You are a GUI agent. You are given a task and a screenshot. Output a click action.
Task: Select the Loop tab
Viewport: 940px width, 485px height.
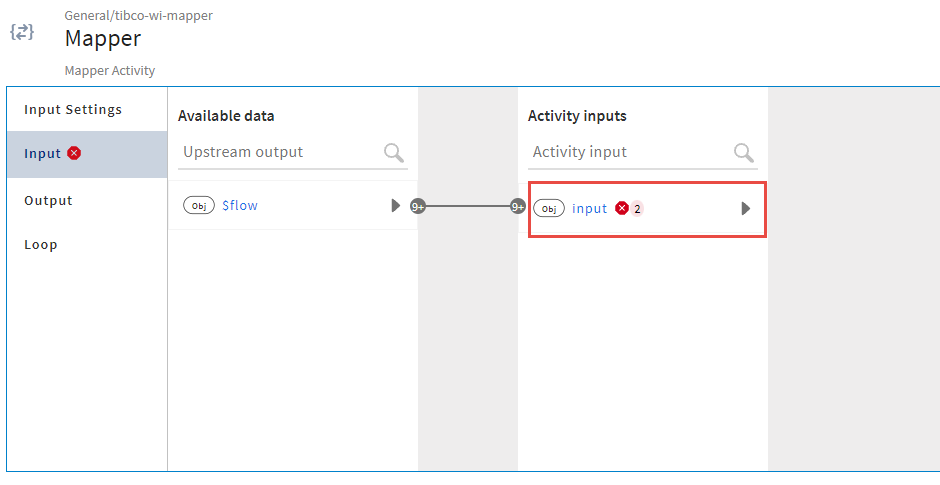point(41,244)
